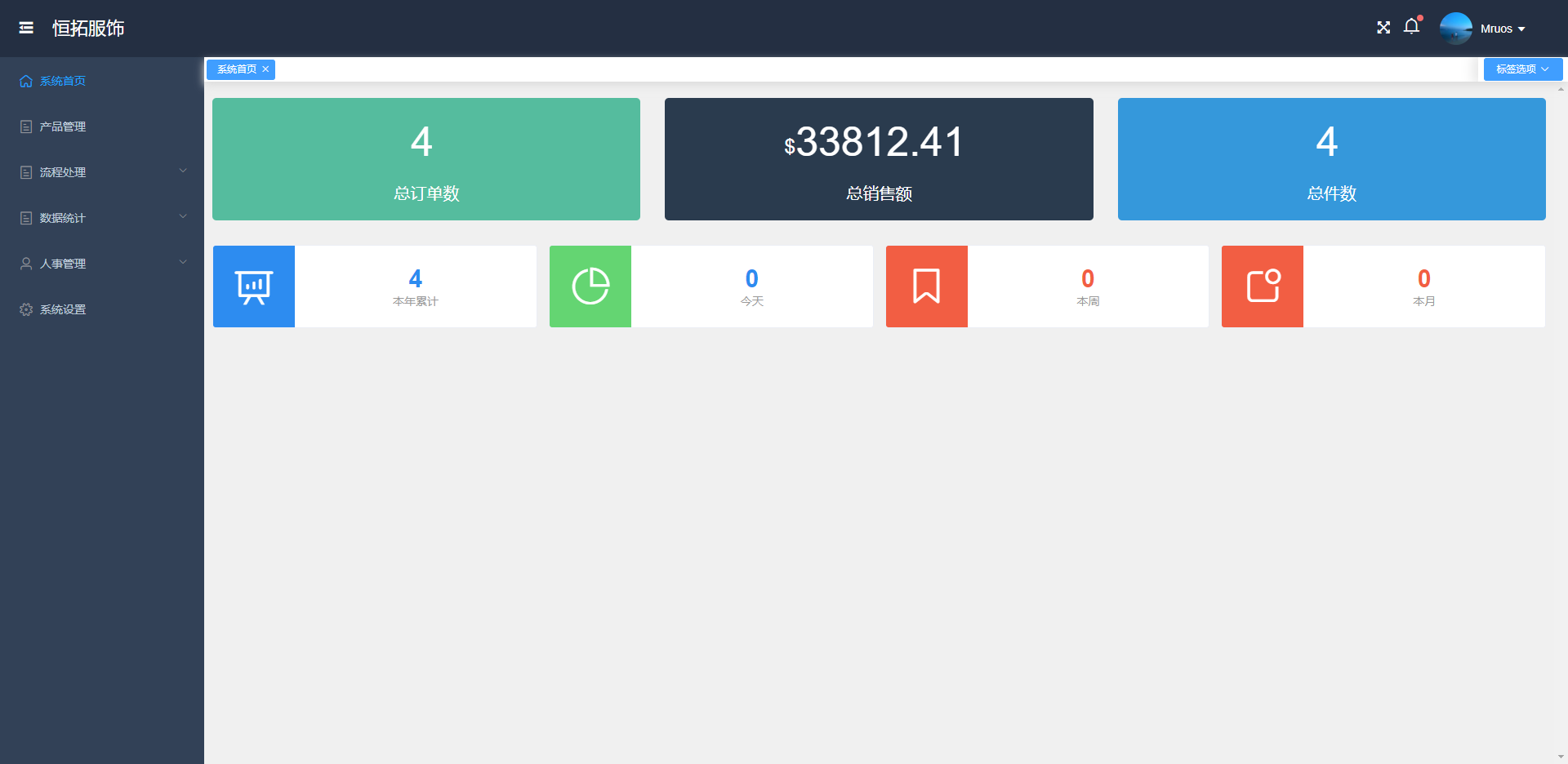Go to 系统首页 in the sidebar

tap(63, 81)
